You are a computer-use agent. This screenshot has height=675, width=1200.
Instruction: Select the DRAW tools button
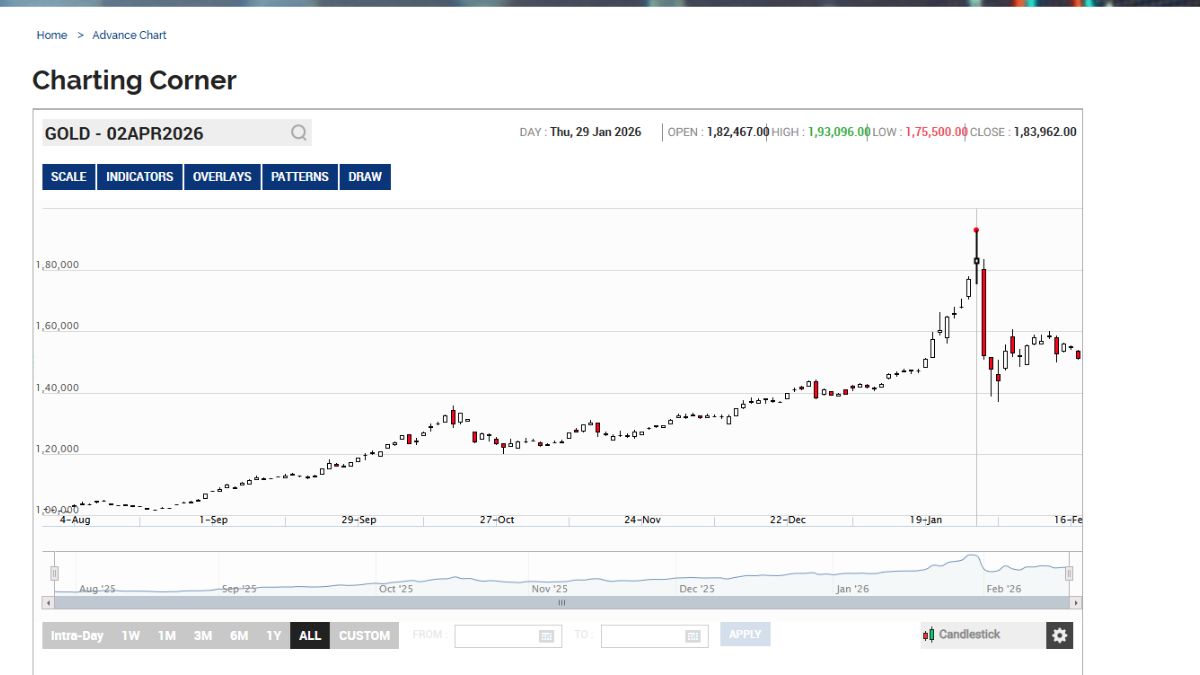365,177
